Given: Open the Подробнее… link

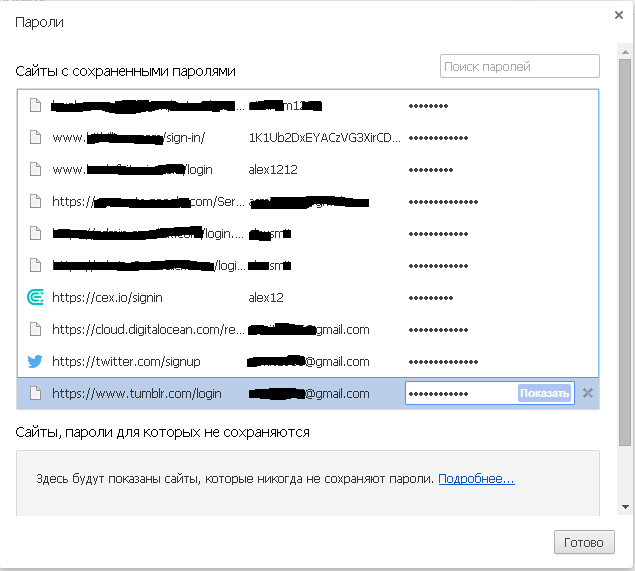Looking at the screenshot, I should click(x=476, y=479).
